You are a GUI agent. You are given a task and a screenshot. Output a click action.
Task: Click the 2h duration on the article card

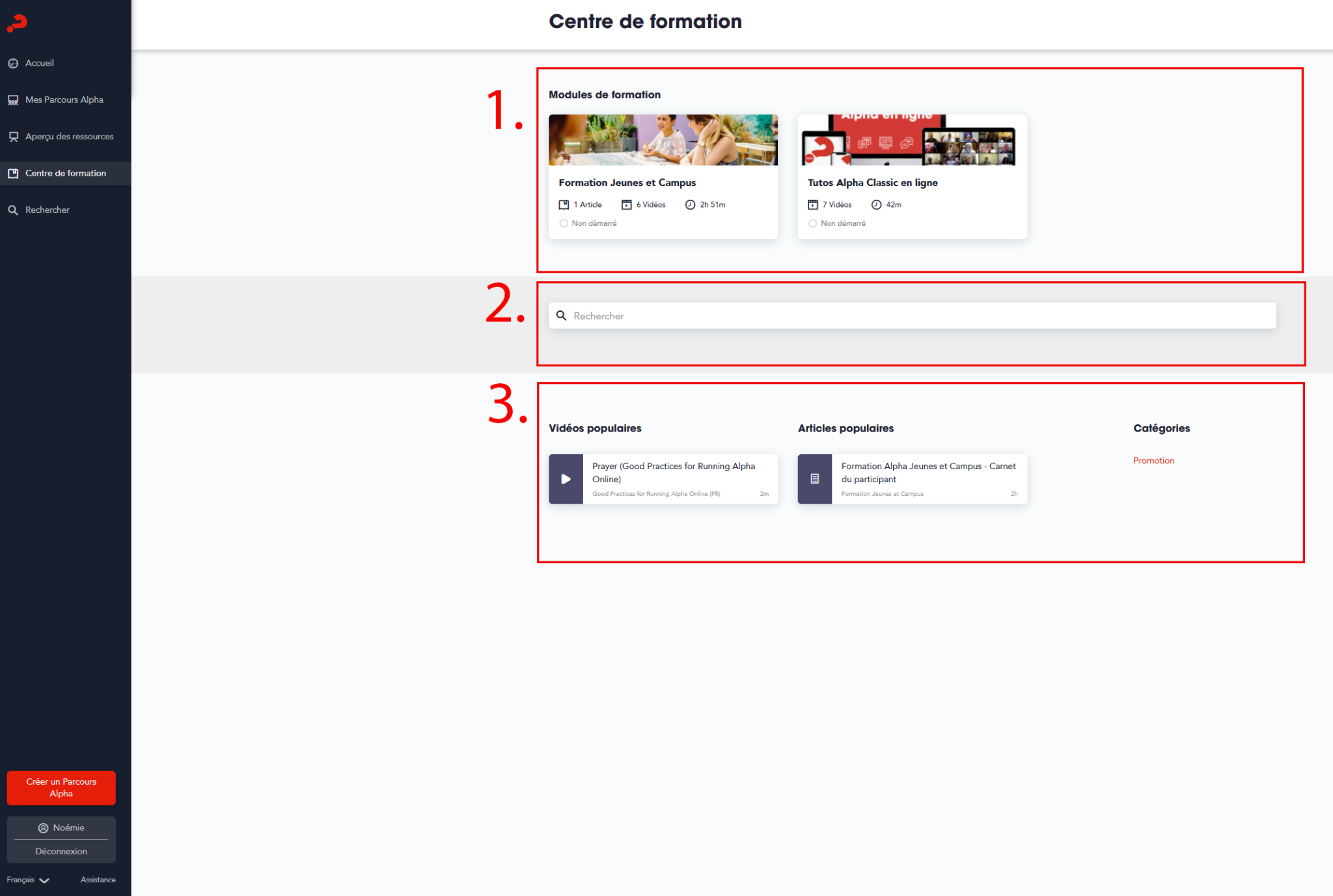tap(1014, 495)
